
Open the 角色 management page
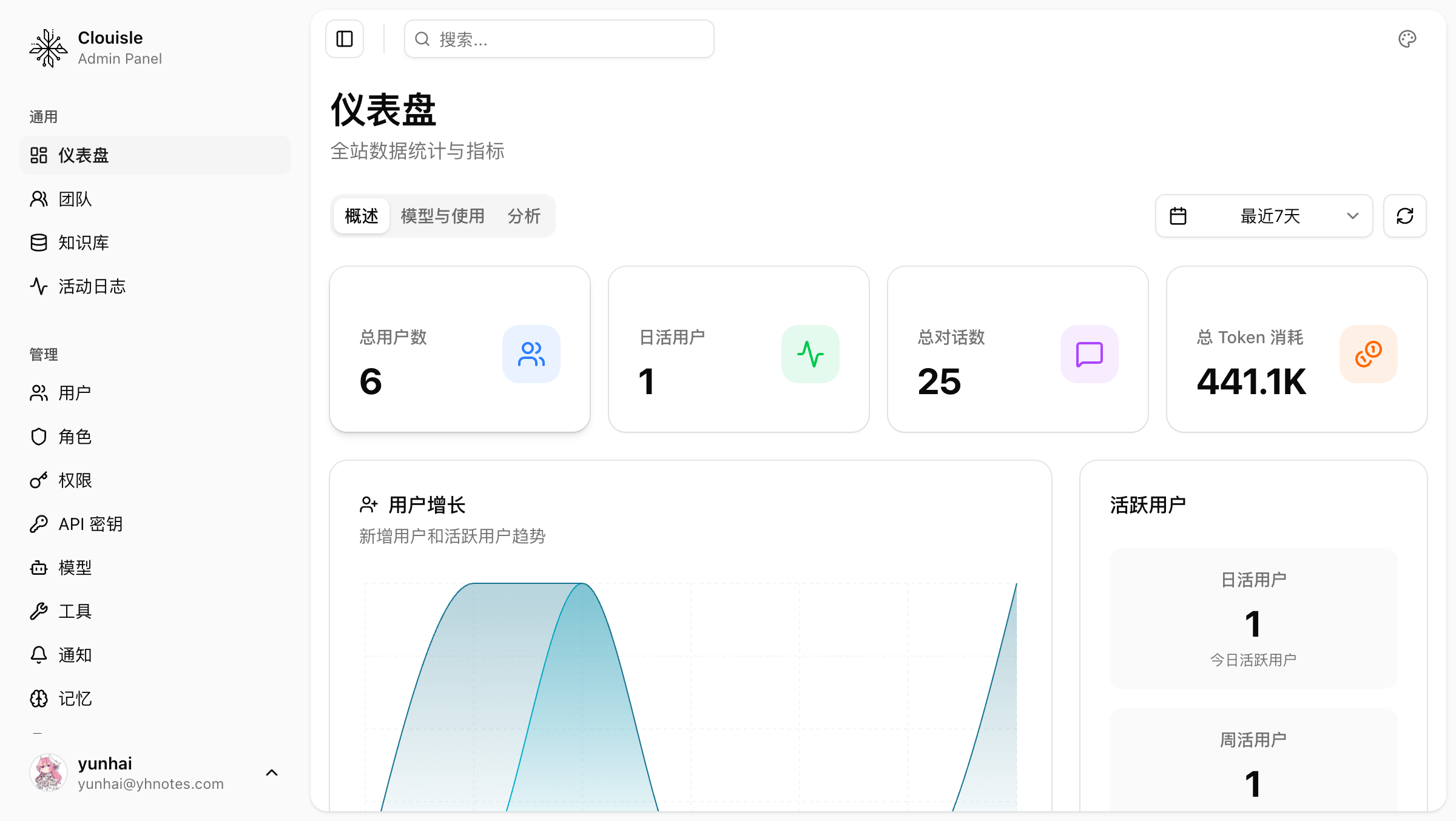[x=75, y=437]
